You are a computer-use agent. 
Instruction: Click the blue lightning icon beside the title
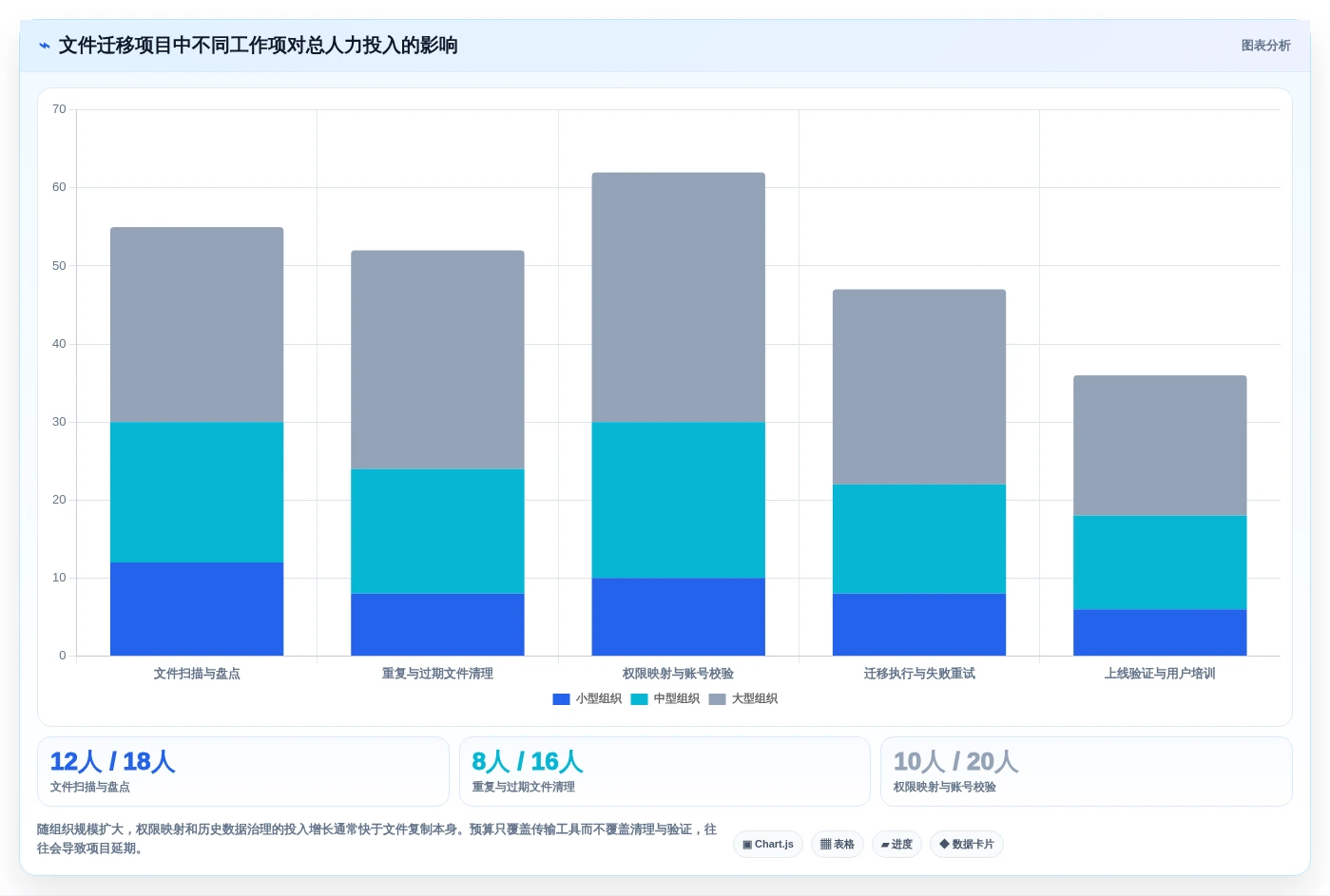coord(45,46)
